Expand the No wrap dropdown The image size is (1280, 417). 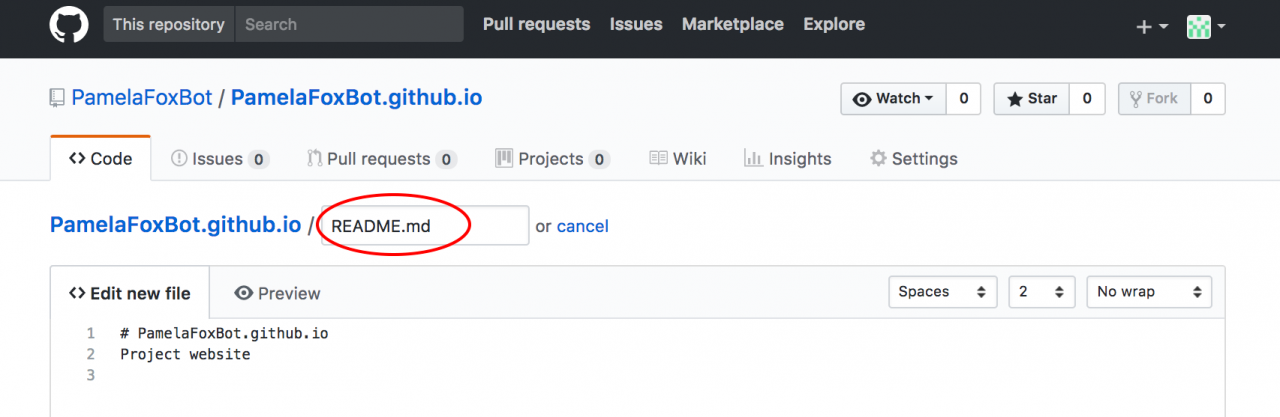(x=1149, y=292)
